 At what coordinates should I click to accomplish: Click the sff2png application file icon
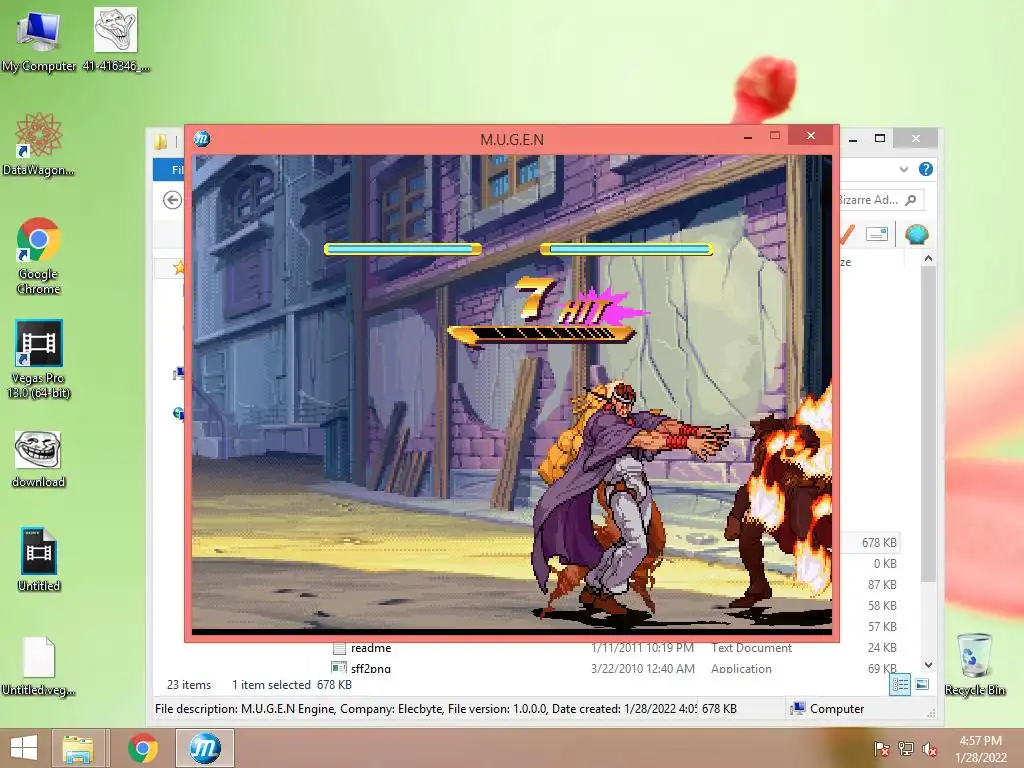(339, 667)
